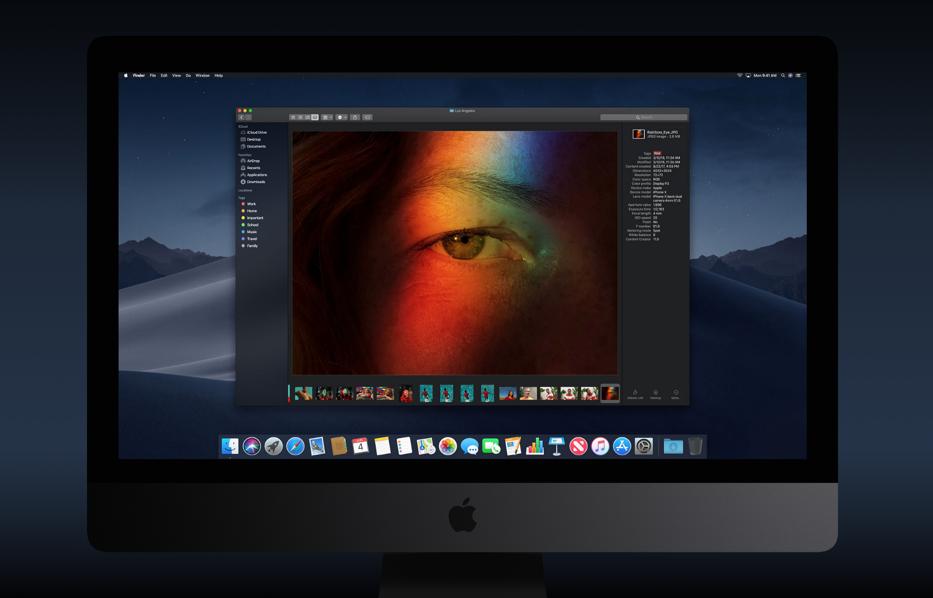Select list view in the Finder toolbar
933x598 pixels.
pyautogui.click(x=300, y=117)
